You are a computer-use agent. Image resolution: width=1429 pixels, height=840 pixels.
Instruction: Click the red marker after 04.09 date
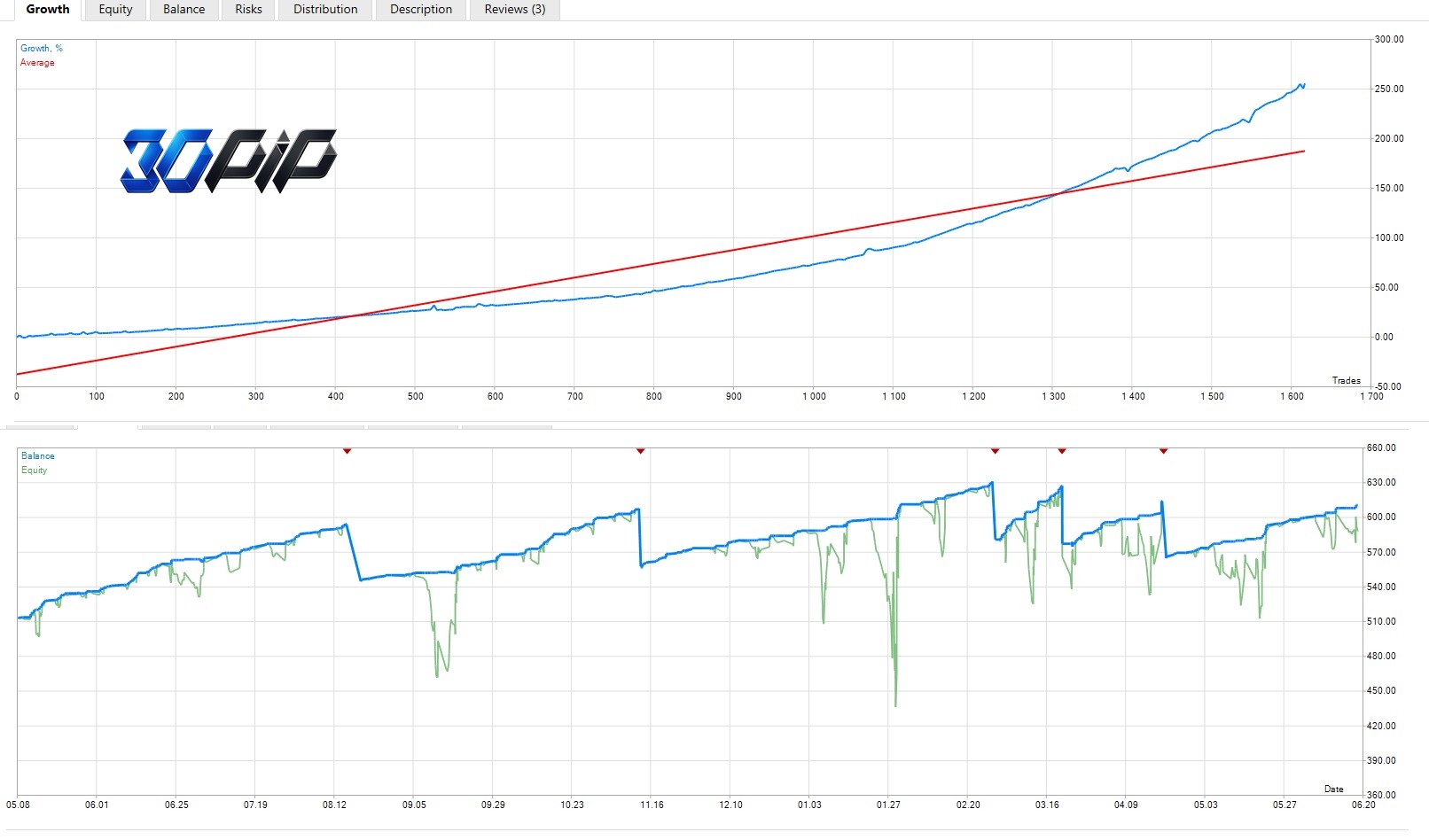click(x=1163, y=451)
